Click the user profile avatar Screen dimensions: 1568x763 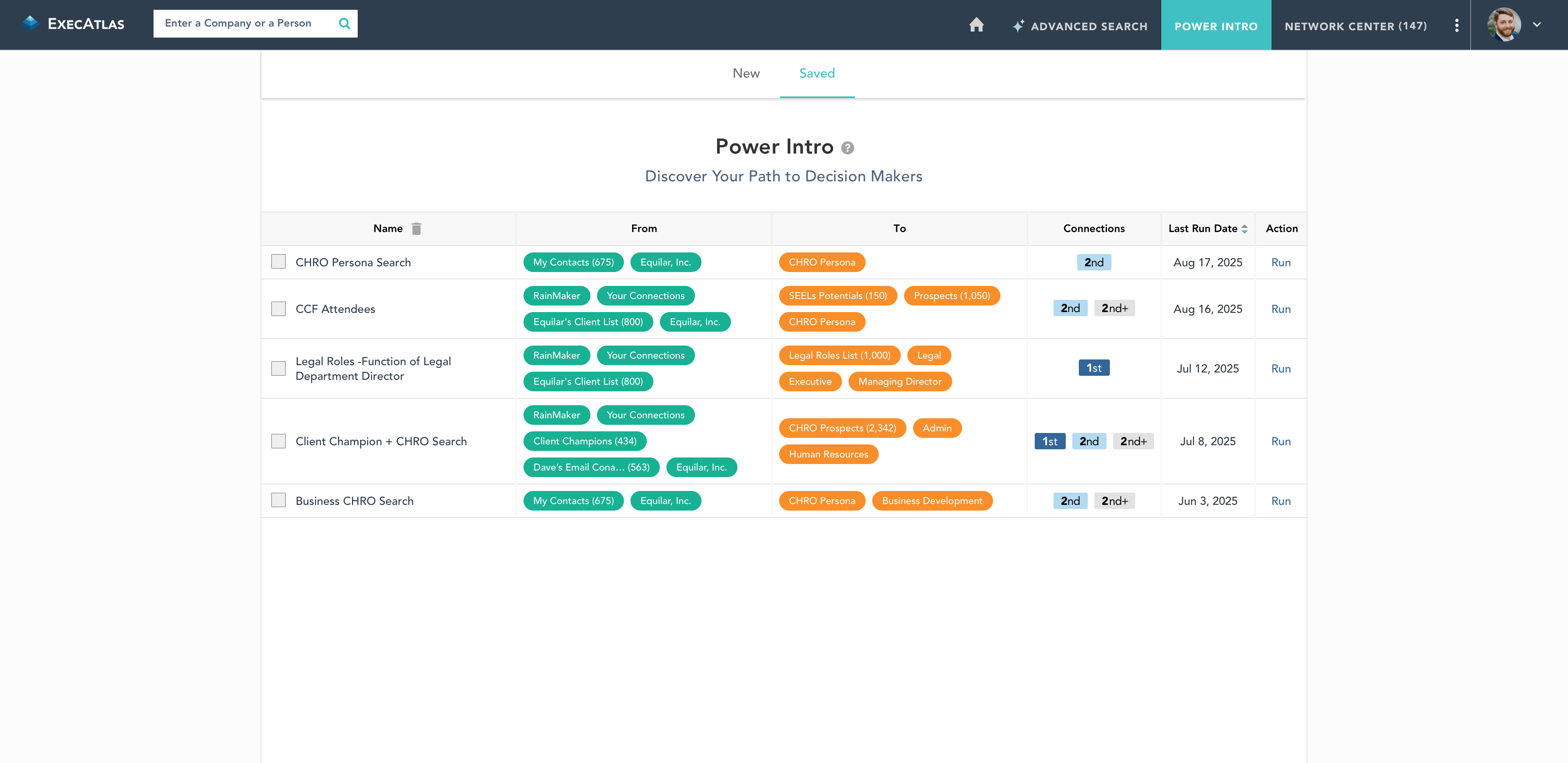pyautogui.click(x=1504, y=25)
